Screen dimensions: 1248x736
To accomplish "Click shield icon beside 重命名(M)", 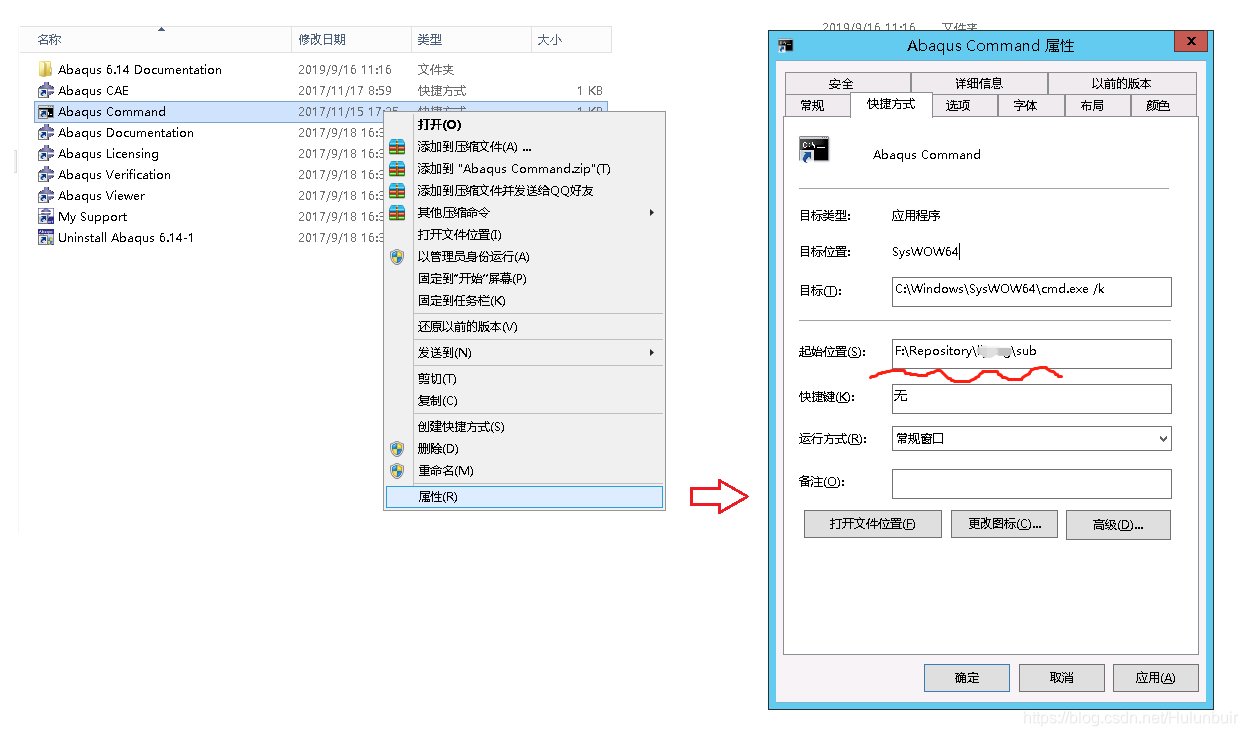I will coord(397,470).
